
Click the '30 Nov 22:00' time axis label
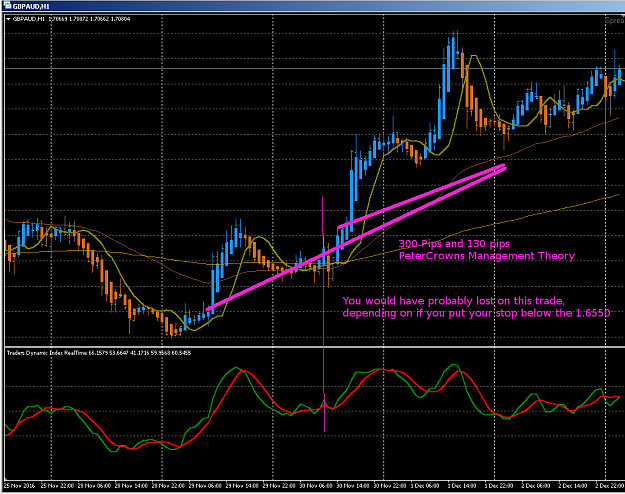click(x=390, y=486)
